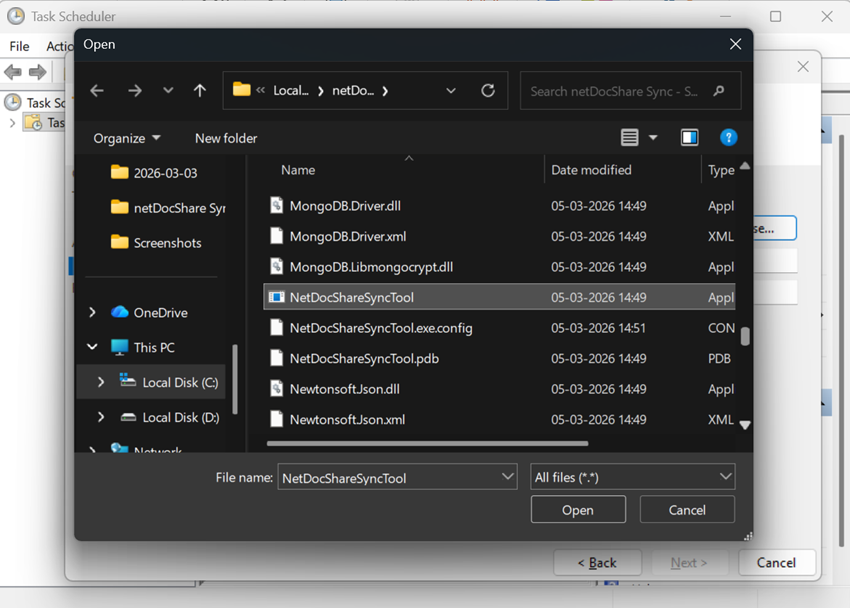Select OneDrive in navigation pane
Viewport: 850px width, 608px height.
(150, 312)
